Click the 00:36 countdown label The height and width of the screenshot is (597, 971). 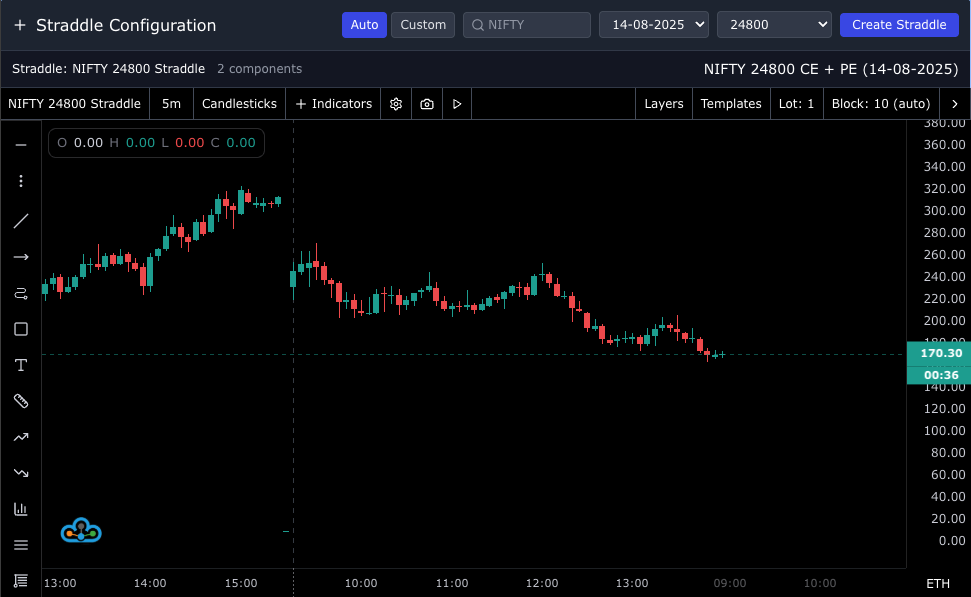(939, 375)
